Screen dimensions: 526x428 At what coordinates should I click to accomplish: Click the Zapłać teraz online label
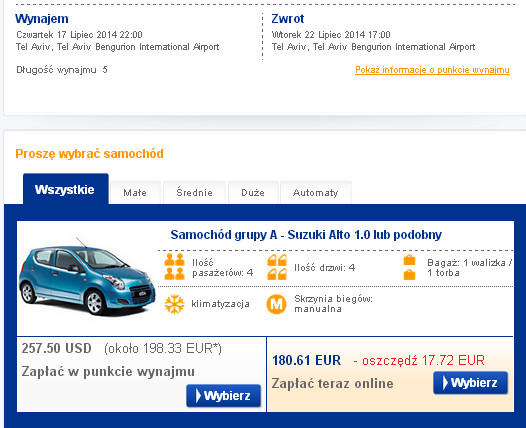[x=332, y=383]
